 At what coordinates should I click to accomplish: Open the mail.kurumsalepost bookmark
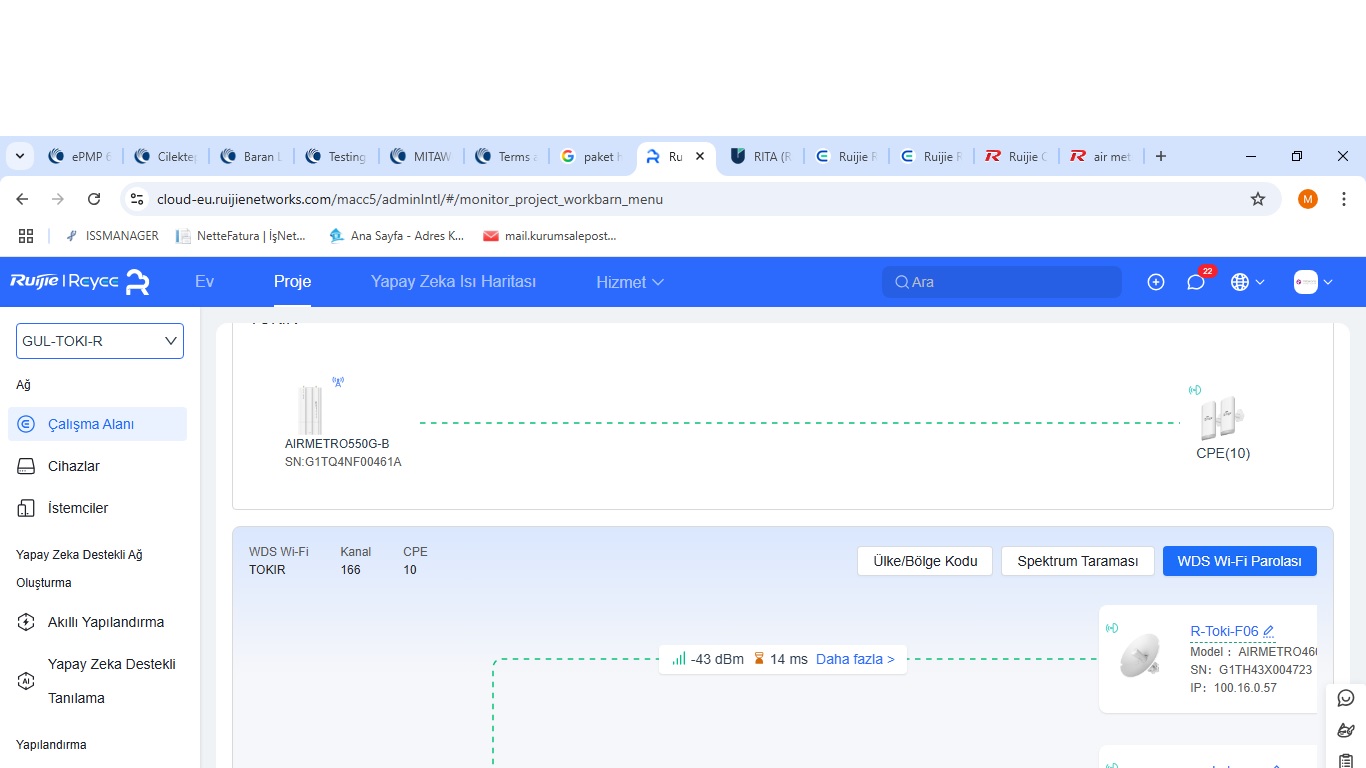(x=550, y=236)
